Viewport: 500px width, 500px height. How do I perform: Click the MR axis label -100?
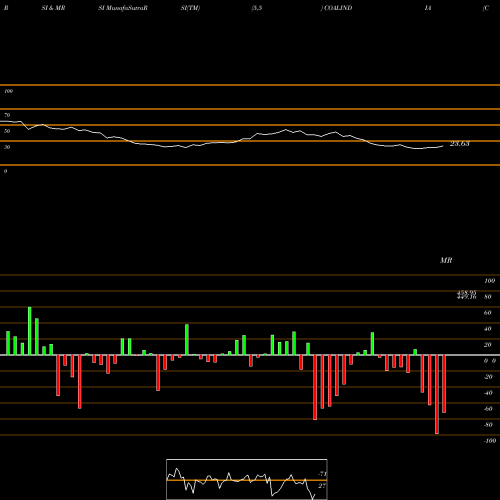[x=490, y=441]
